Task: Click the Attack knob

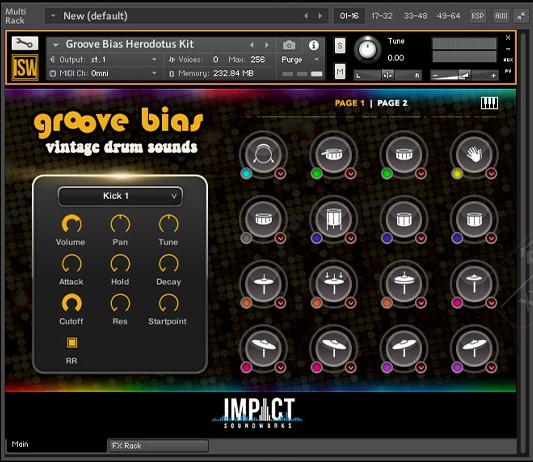Action: pyautogui.click(x=71, y=264)
